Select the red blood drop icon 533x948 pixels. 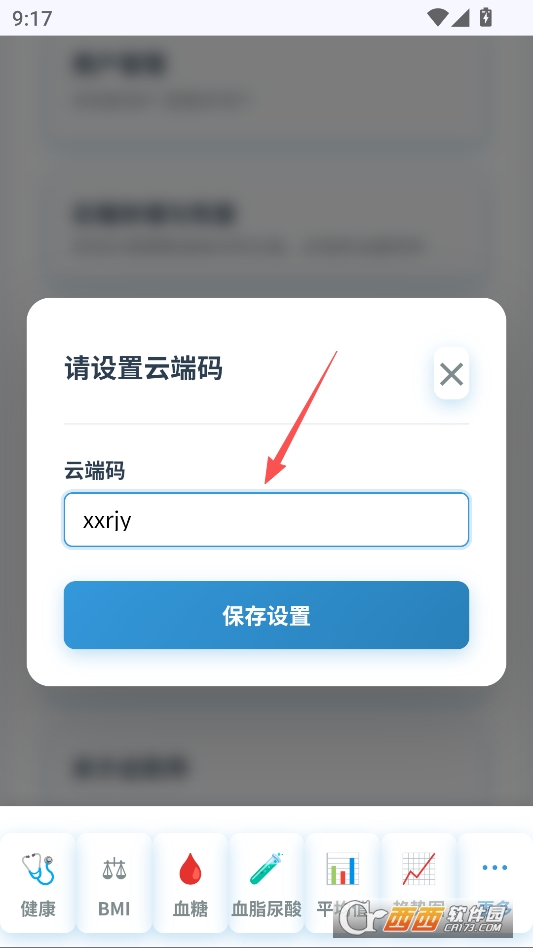pyautogui.click(x=190, y=869)
